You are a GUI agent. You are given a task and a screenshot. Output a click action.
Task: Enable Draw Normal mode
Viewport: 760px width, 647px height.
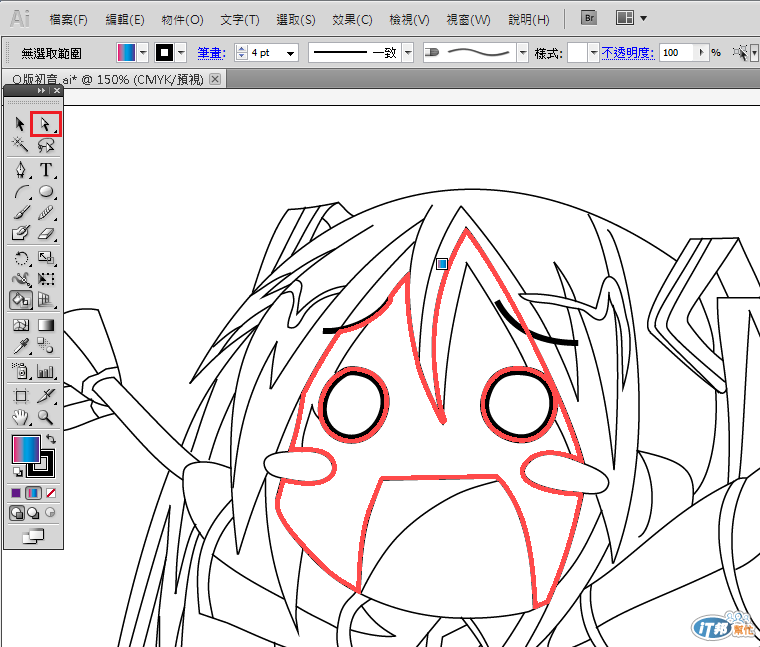(x=16, y=513)
